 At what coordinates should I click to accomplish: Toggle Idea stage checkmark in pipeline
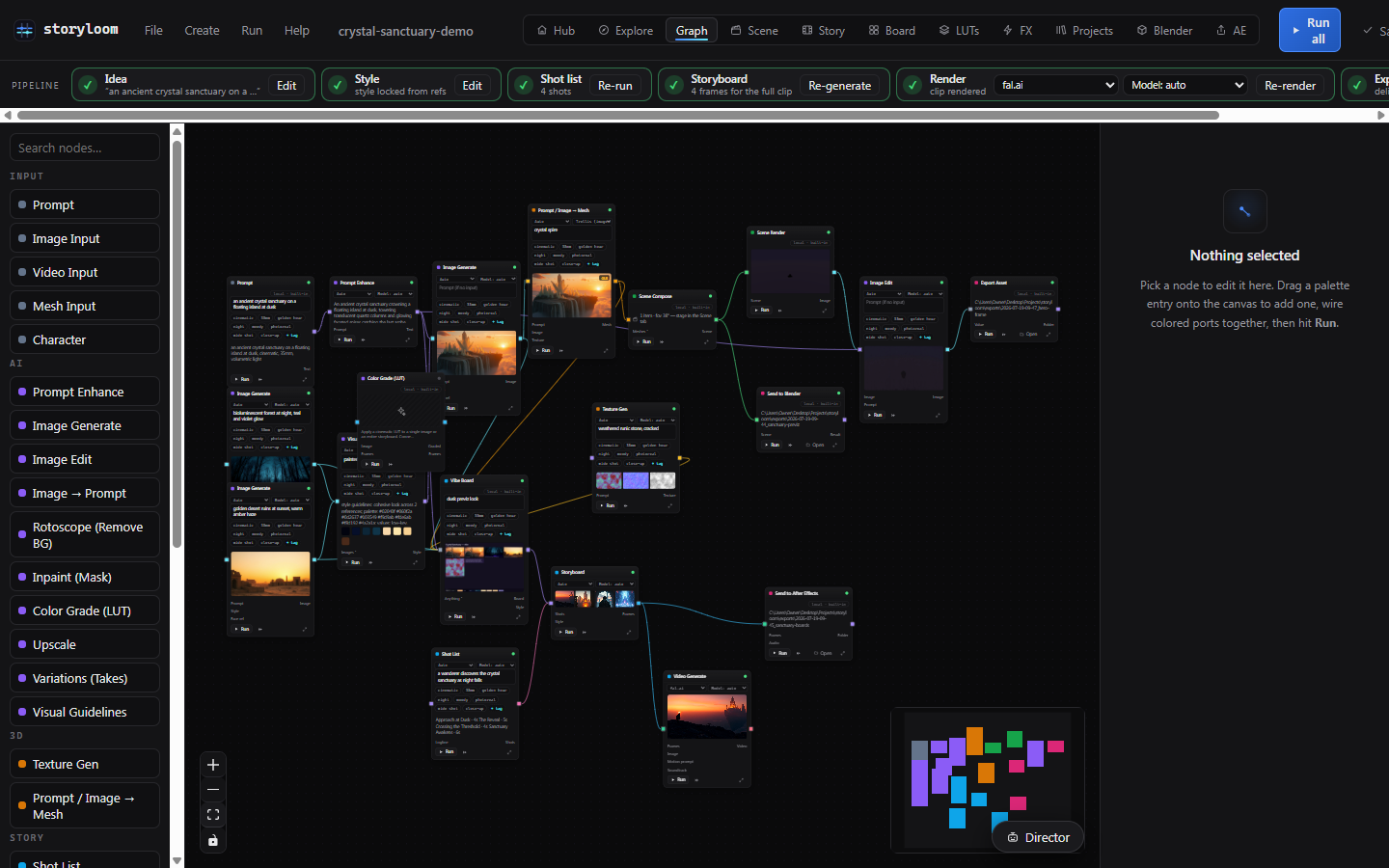pyautogui.click(x=88, y=85)
